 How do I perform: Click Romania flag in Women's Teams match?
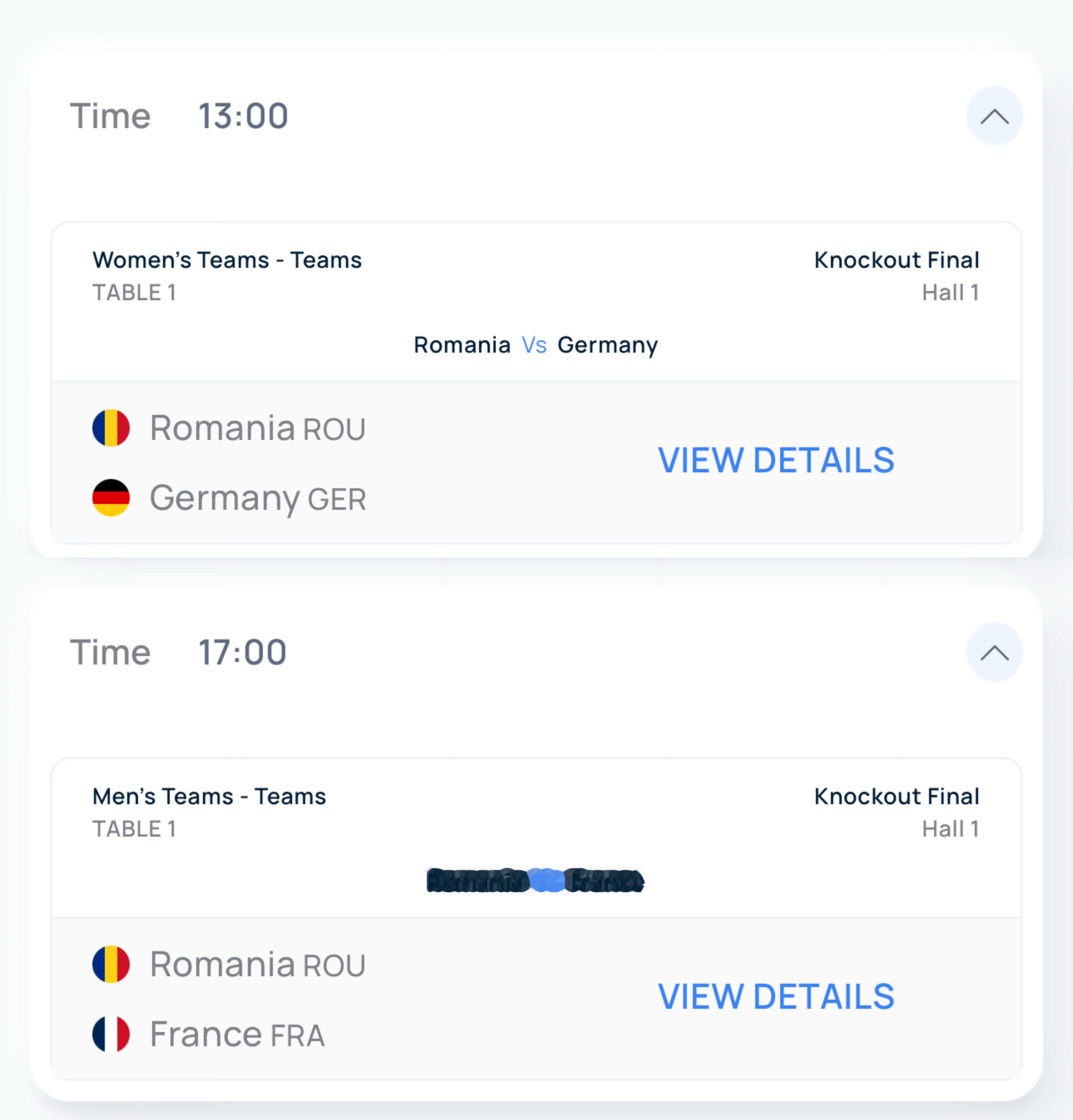click(x=111, y=428)
